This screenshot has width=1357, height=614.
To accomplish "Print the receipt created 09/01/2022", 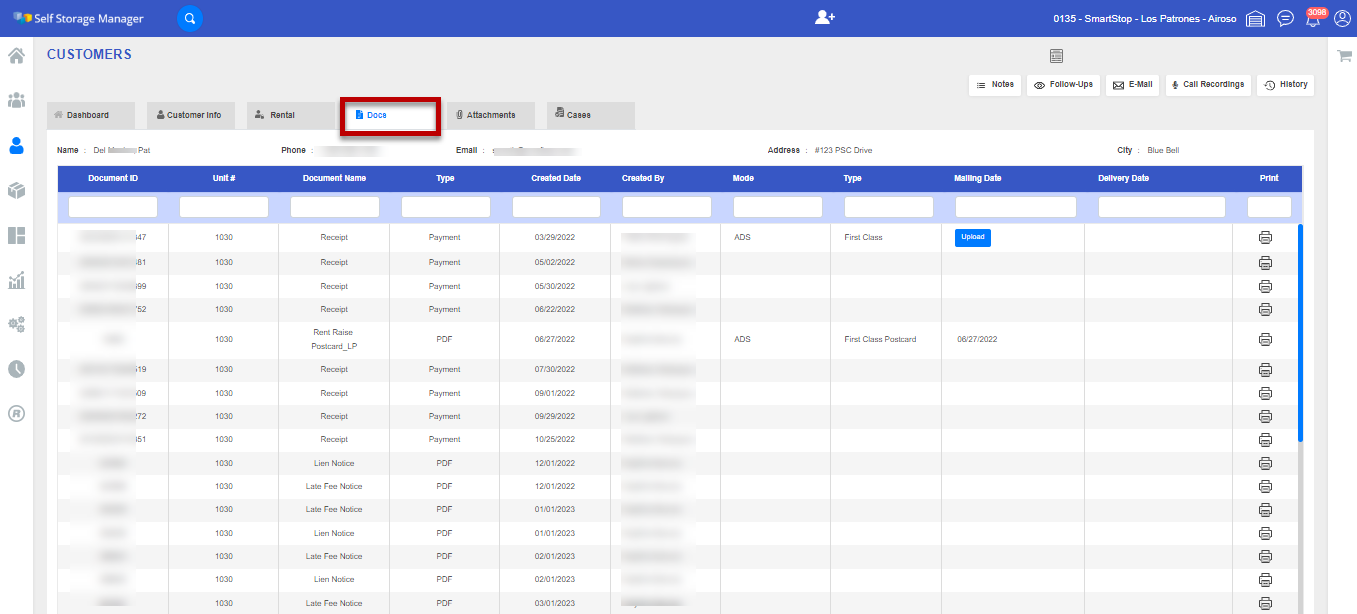I will (1265, 393).
